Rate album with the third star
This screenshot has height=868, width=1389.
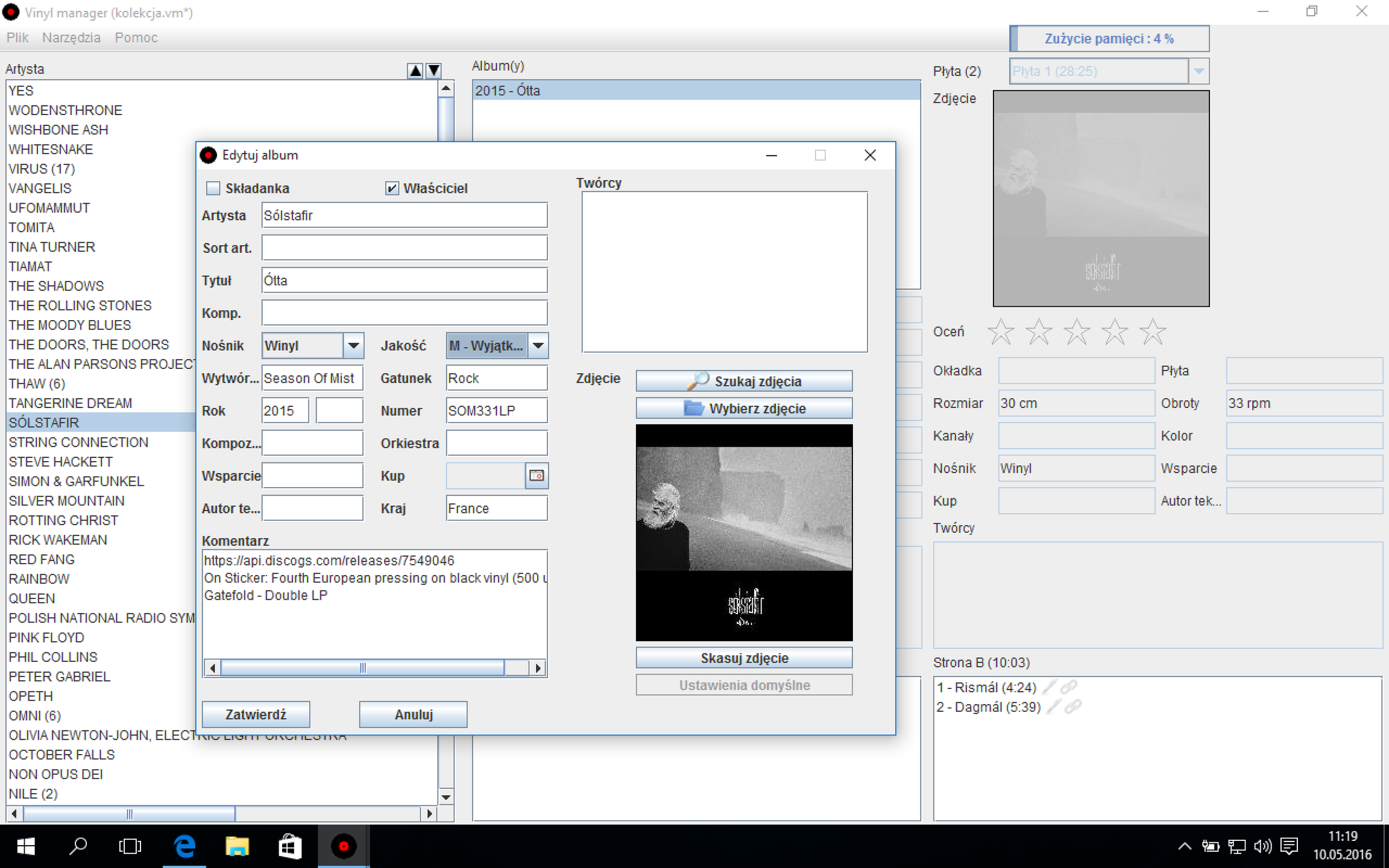tap(1077, 332)
